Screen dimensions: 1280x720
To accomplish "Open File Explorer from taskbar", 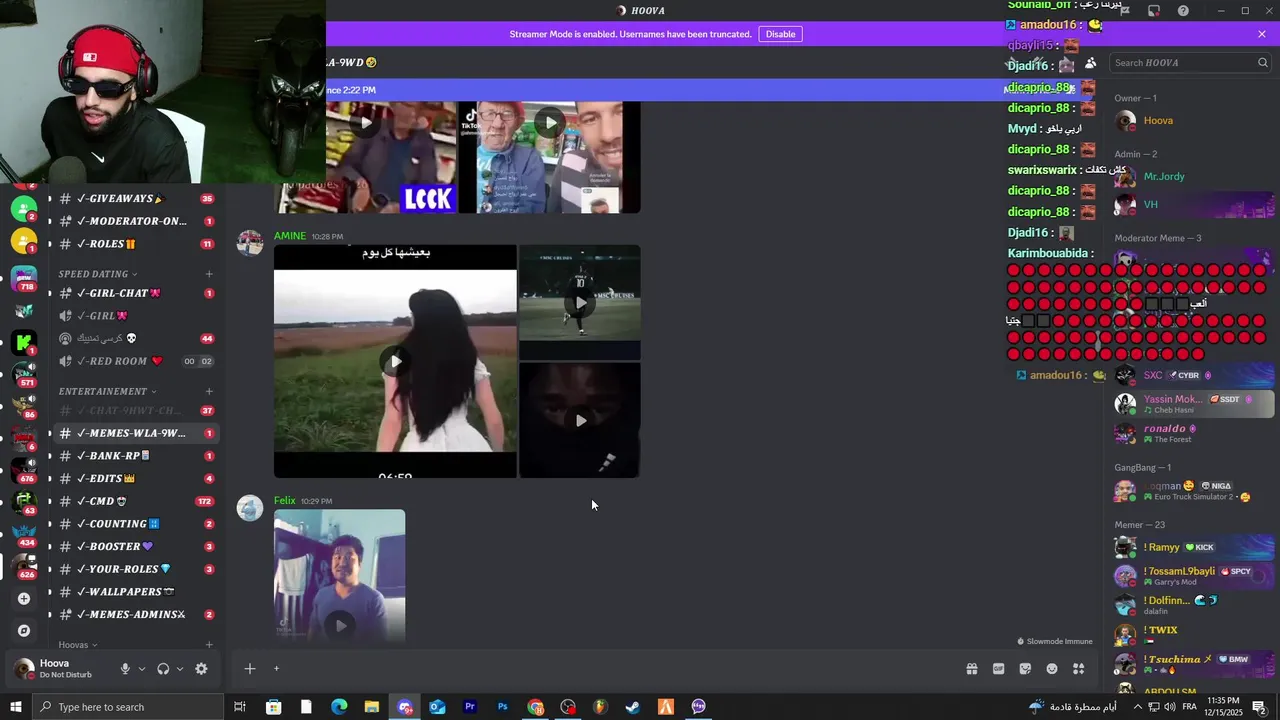I will 372,707.
